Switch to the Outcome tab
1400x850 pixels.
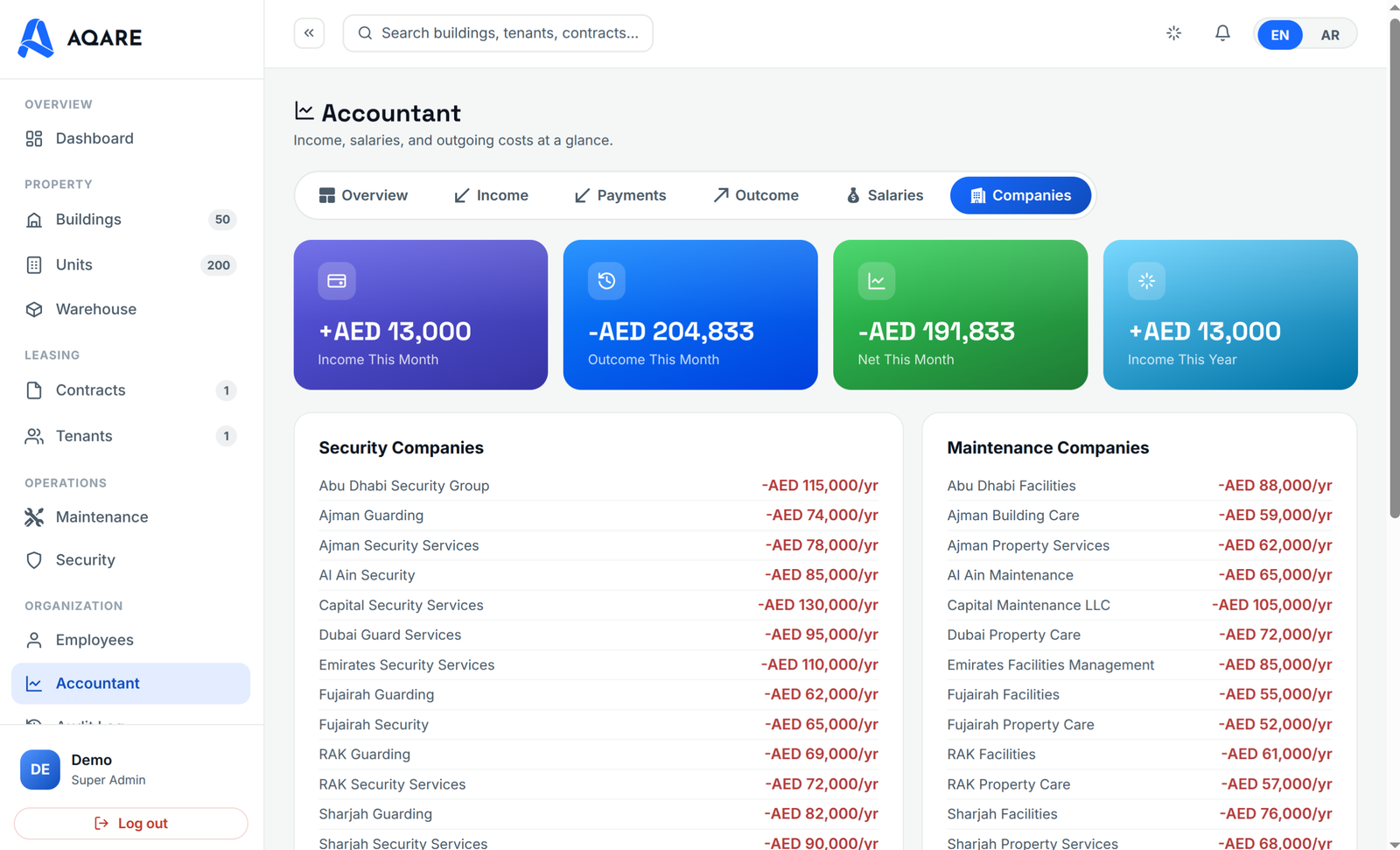(755, 195)
